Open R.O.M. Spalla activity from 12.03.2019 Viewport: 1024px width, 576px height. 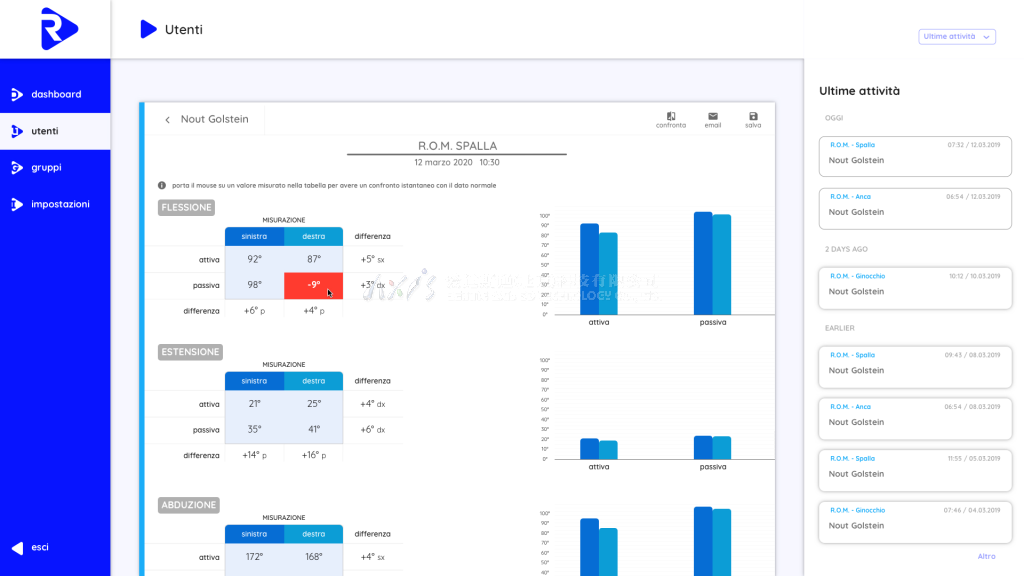[x=914, y=153]
